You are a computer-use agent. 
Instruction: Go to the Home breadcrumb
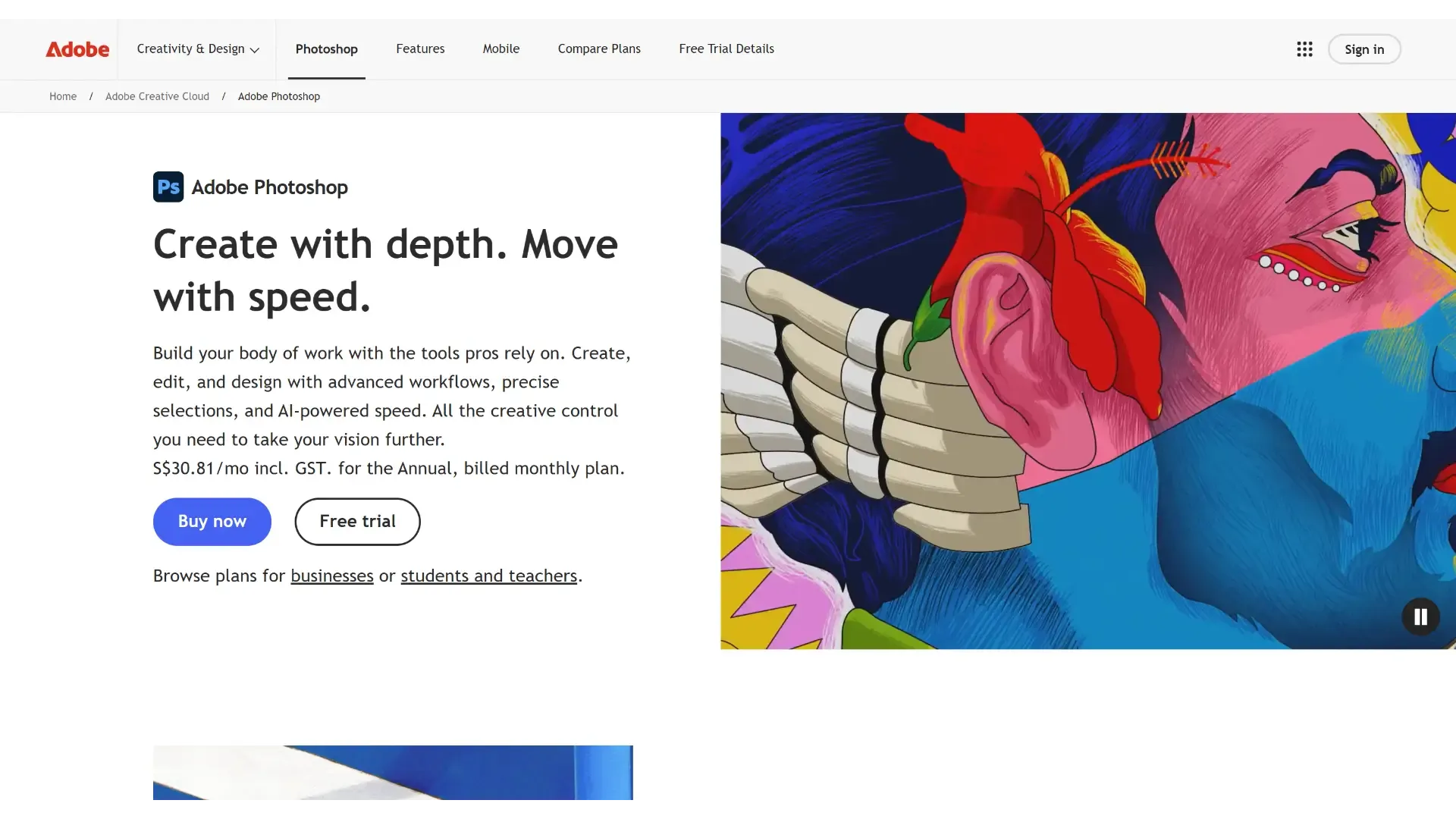click(63, 96)
